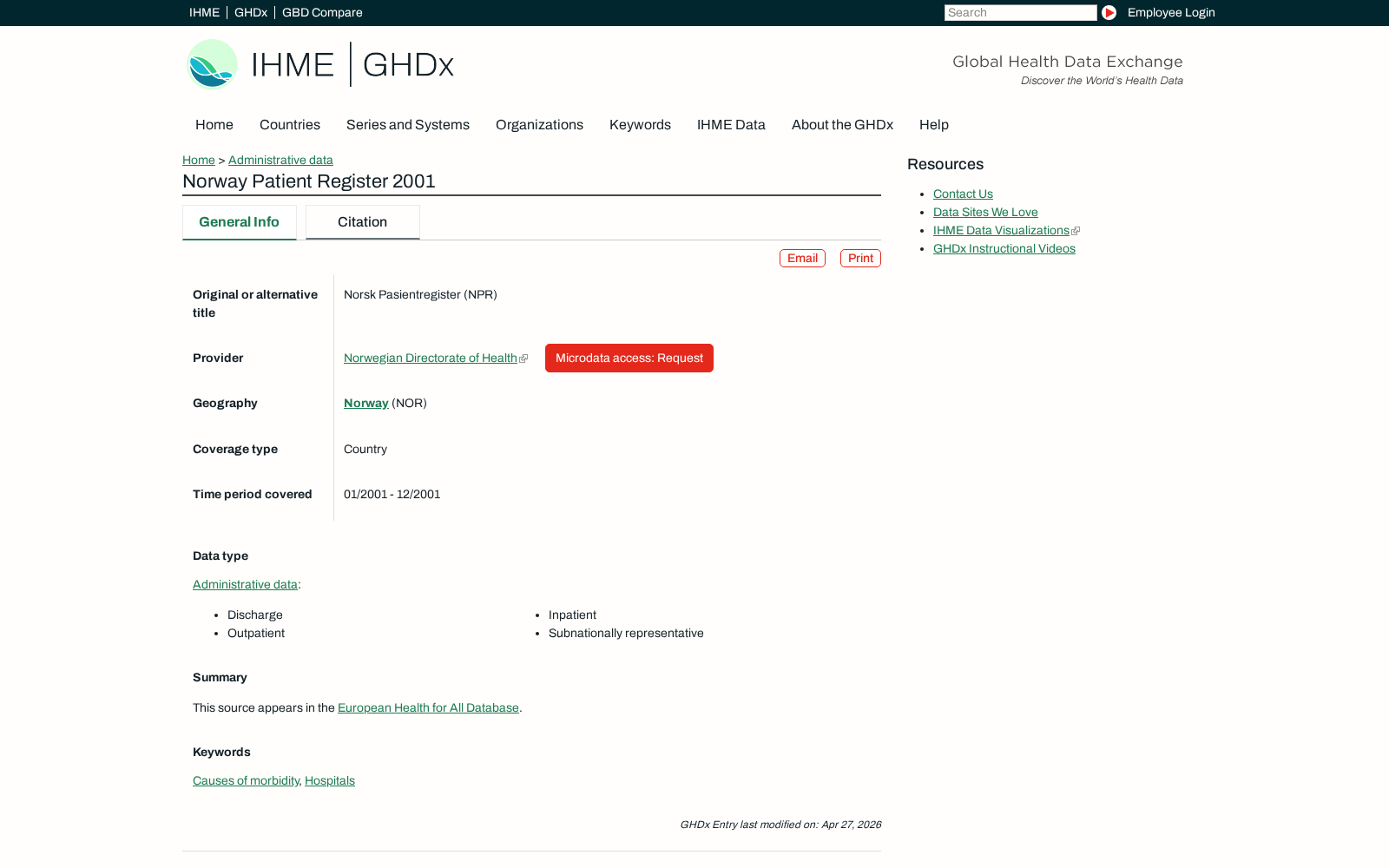This screenshot has height=868, width=1389.
Task: Open European Health for All Database link
Action: click(428, 708)
